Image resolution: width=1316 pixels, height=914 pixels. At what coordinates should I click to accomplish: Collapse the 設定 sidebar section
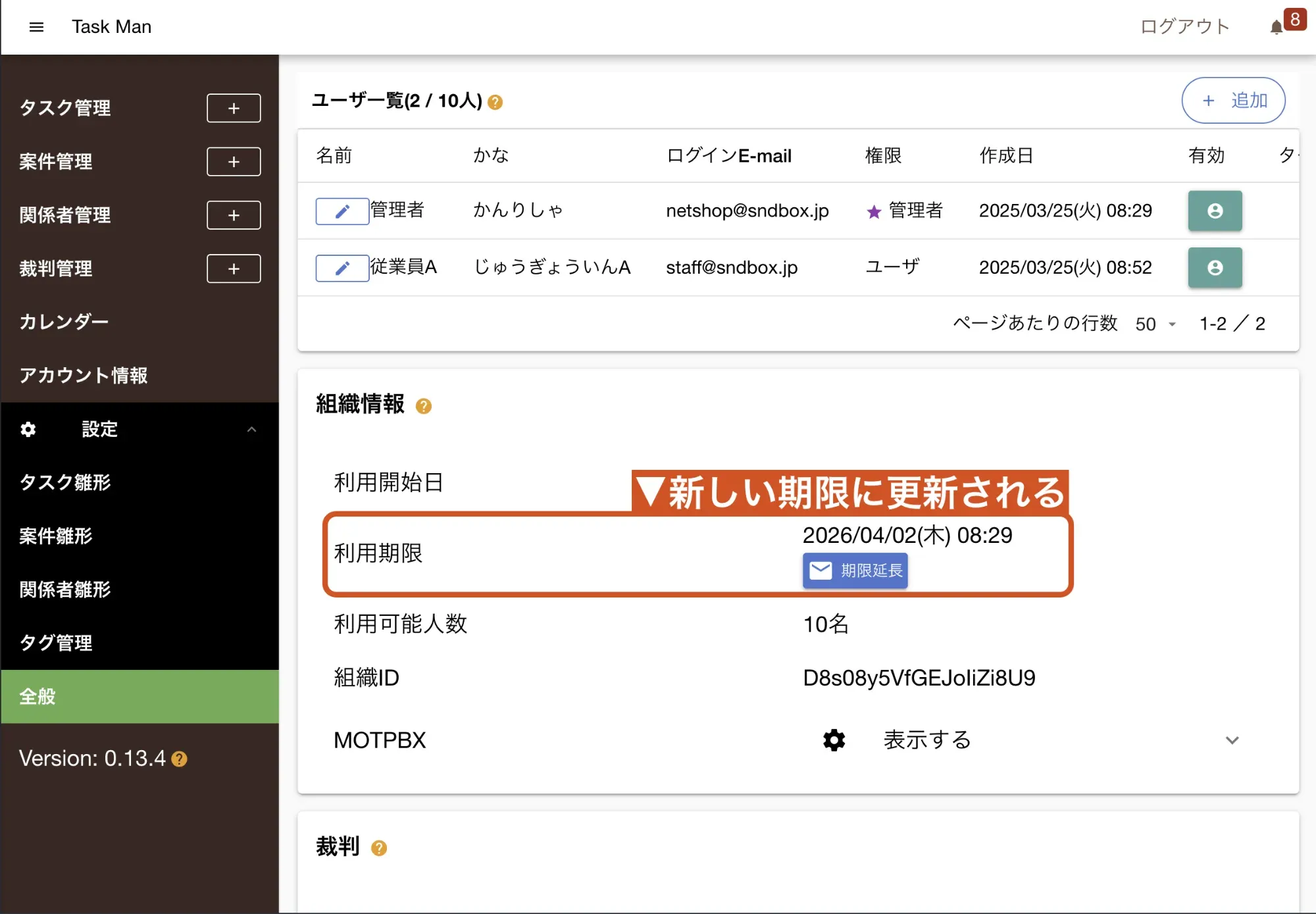[251, 429]
